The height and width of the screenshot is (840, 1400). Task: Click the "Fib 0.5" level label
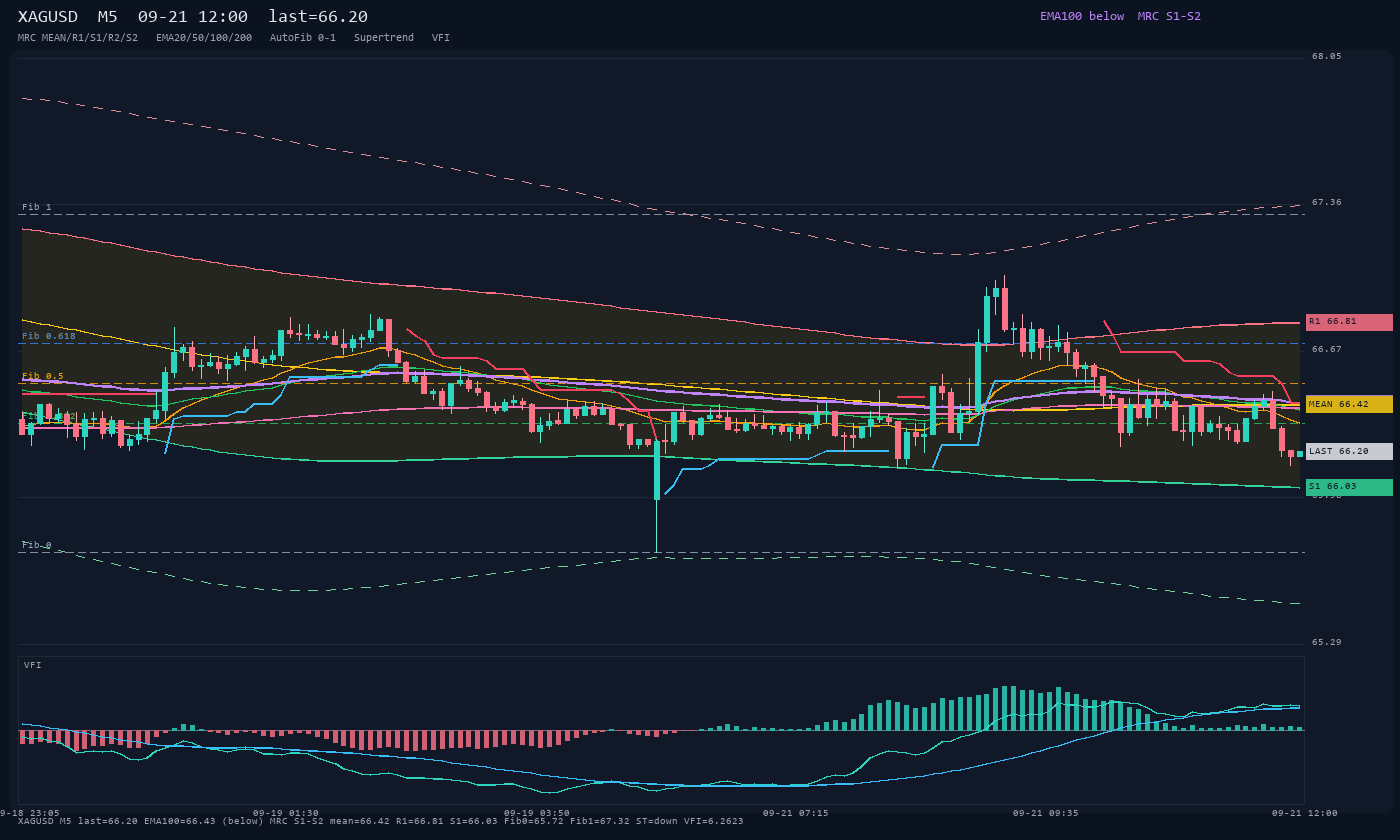[x=43, y=376]
